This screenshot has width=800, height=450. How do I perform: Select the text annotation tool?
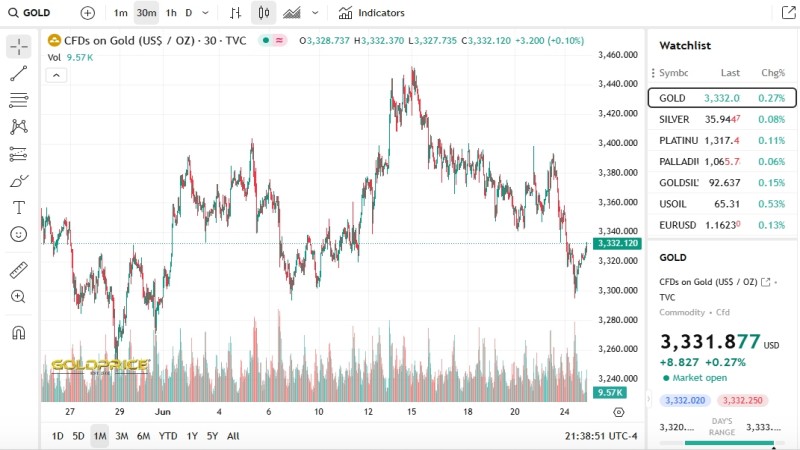coord(19,208)
